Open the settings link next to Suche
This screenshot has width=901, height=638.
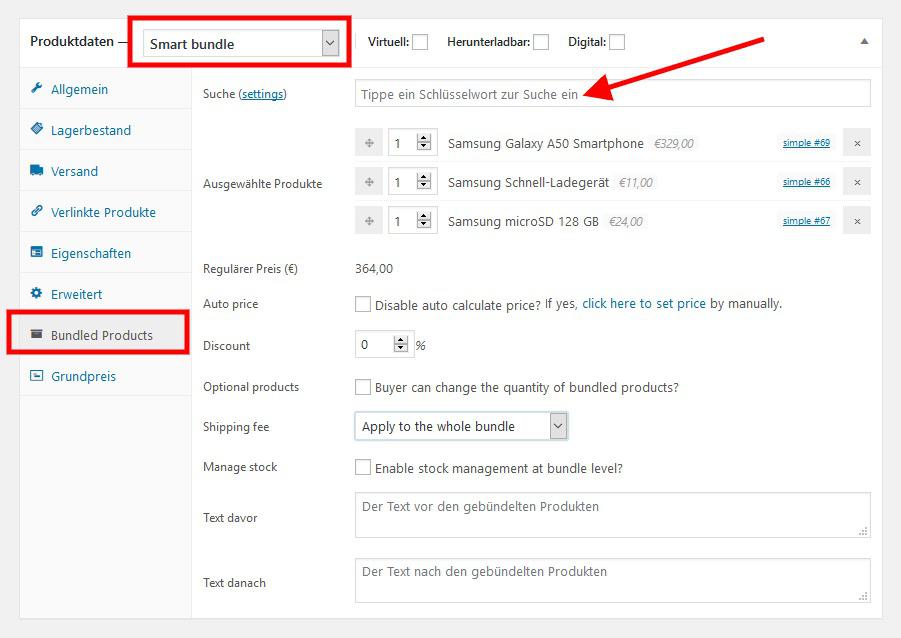point(262,94)
